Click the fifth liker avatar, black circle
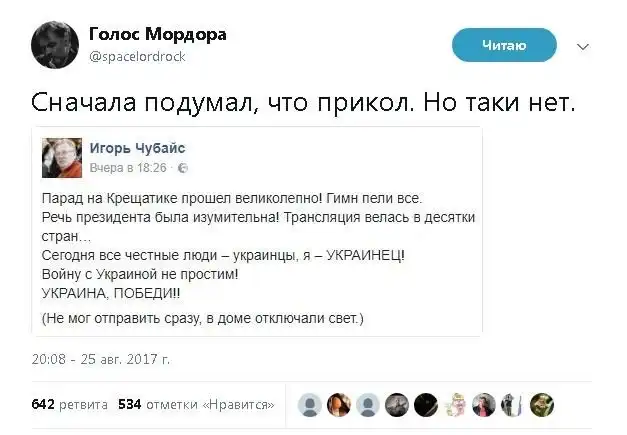Screen dimensions: 627x435 [427, 404]
